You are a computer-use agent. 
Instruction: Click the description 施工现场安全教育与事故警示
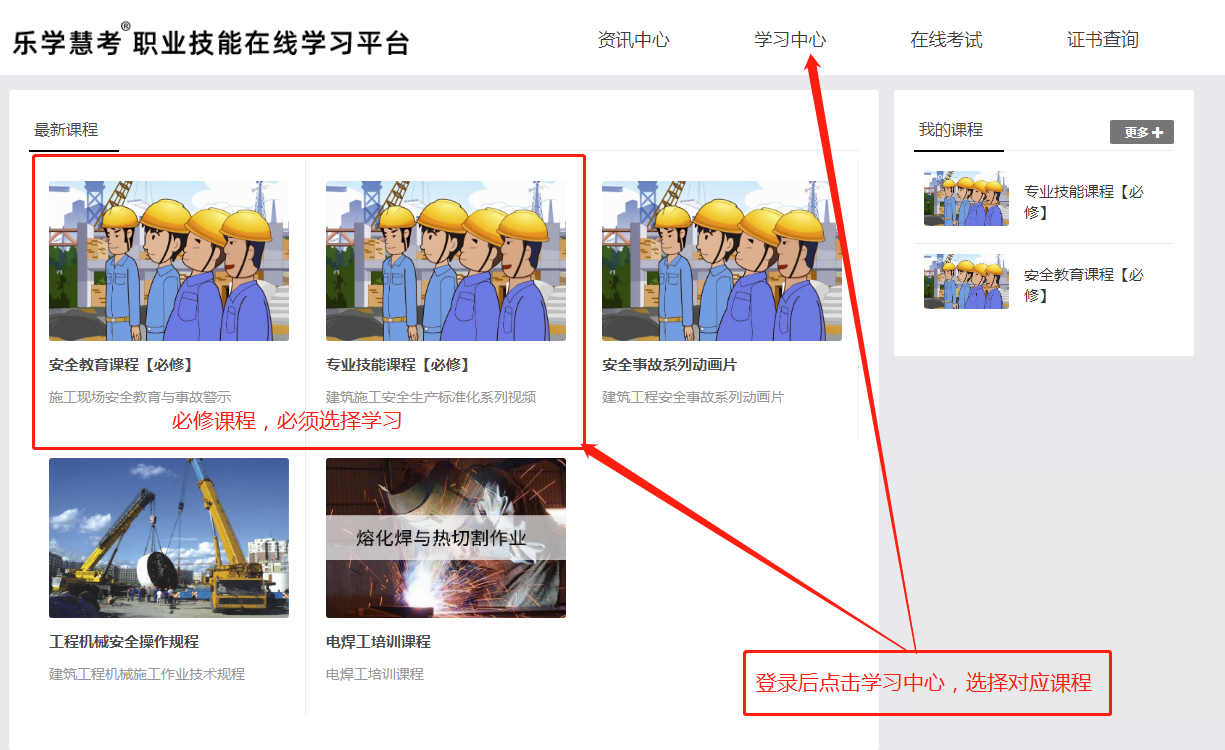[140, 397]
